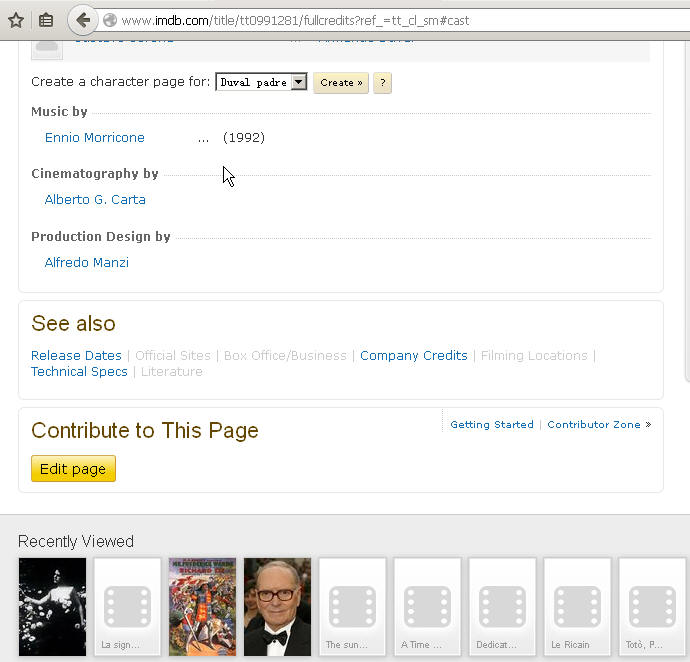The image size is (690, 662).
Task: Open the A Time ... recently viewed item
Action: [427, 607]
